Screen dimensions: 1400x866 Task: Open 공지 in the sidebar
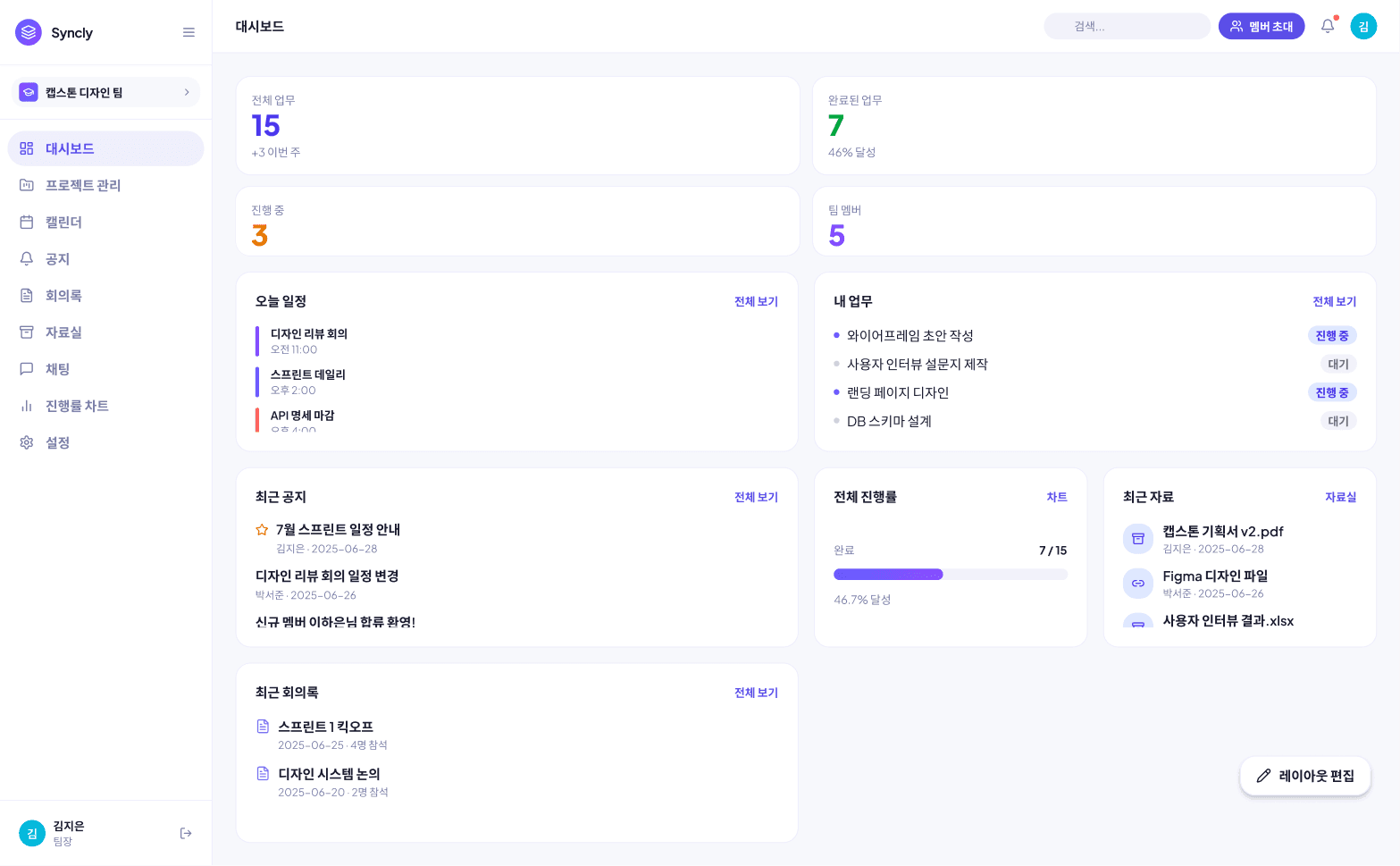pyautogui.click(x=105, y=259)
